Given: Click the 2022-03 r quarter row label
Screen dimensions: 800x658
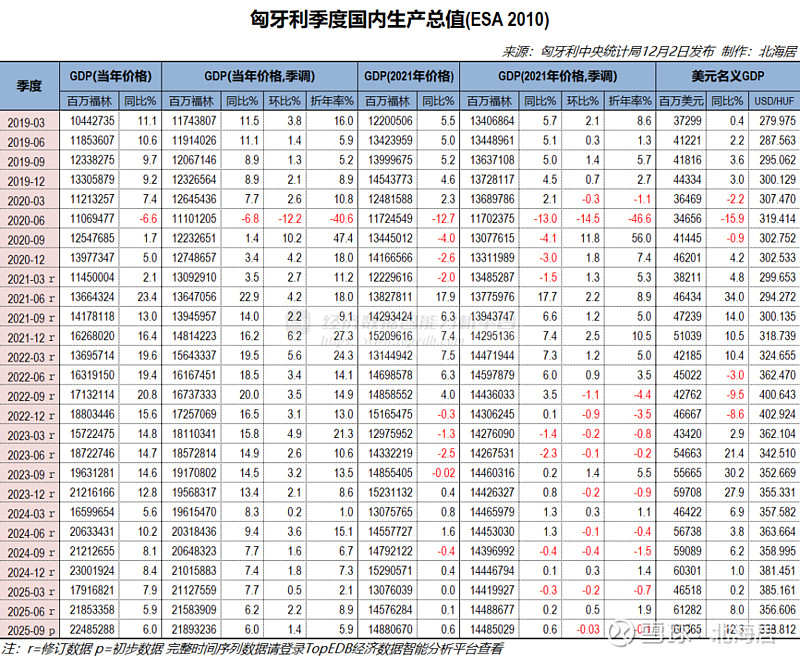Looking at the screenshot, I should [31, 358].
